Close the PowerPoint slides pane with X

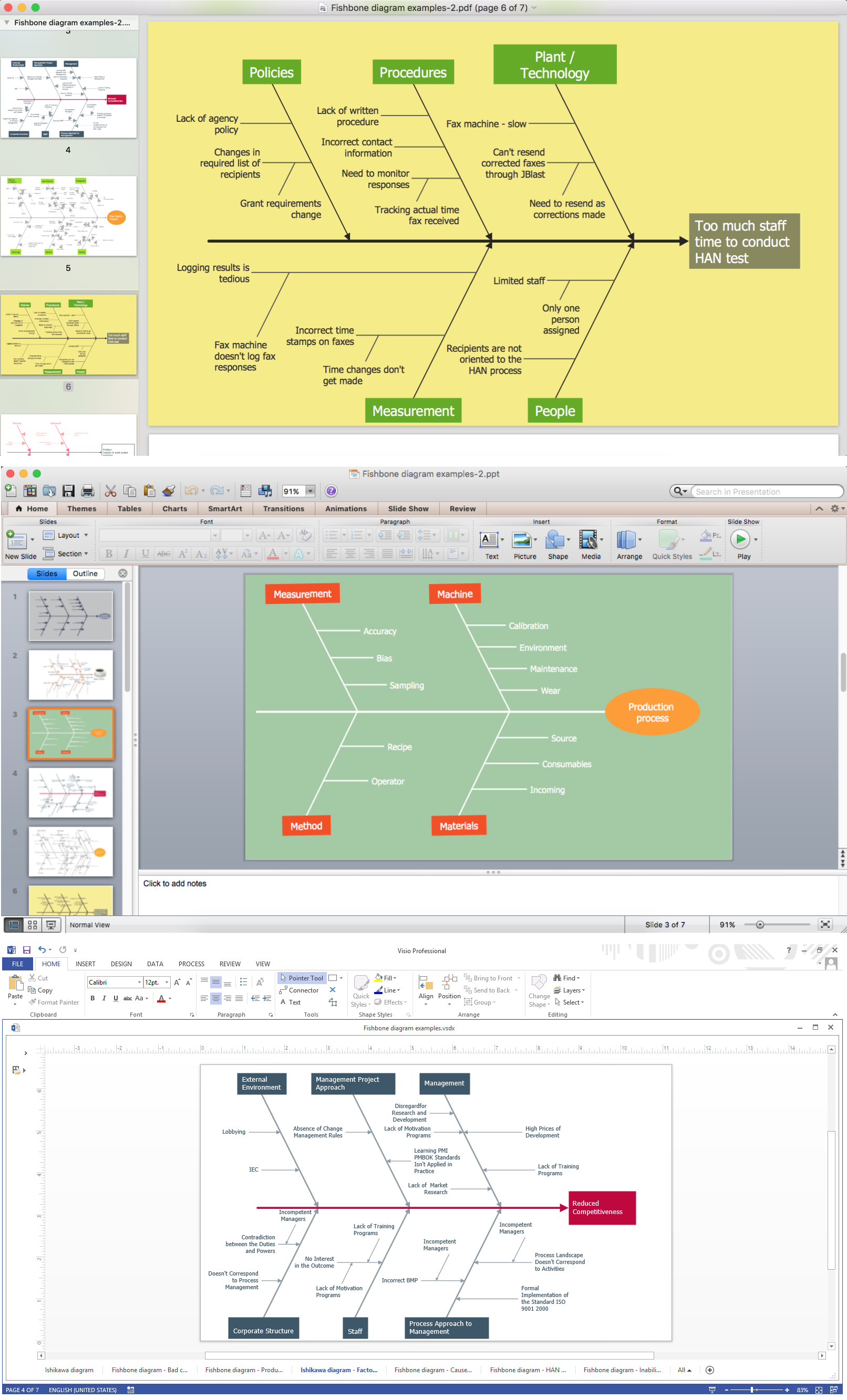click(123, 573)
